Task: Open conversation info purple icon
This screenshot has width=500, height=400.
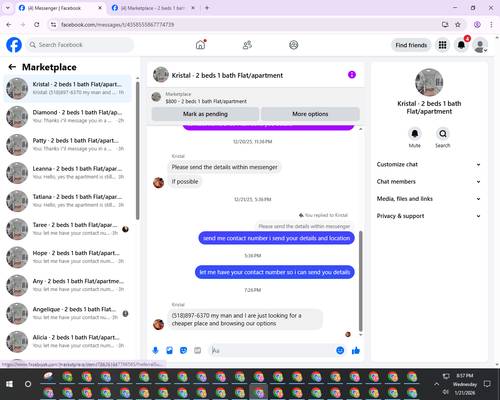Action: [352, 75]
